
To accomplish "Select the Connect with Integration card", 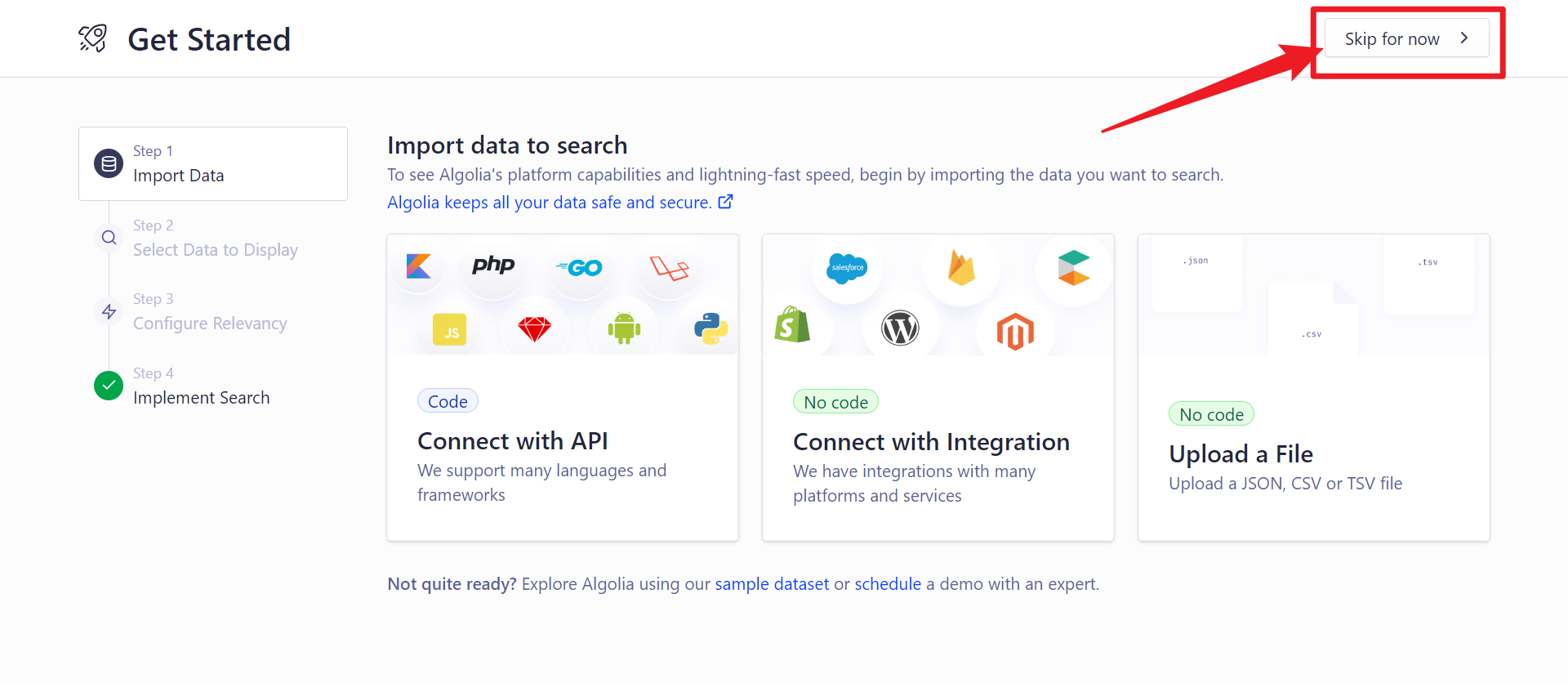I will 938,387.
